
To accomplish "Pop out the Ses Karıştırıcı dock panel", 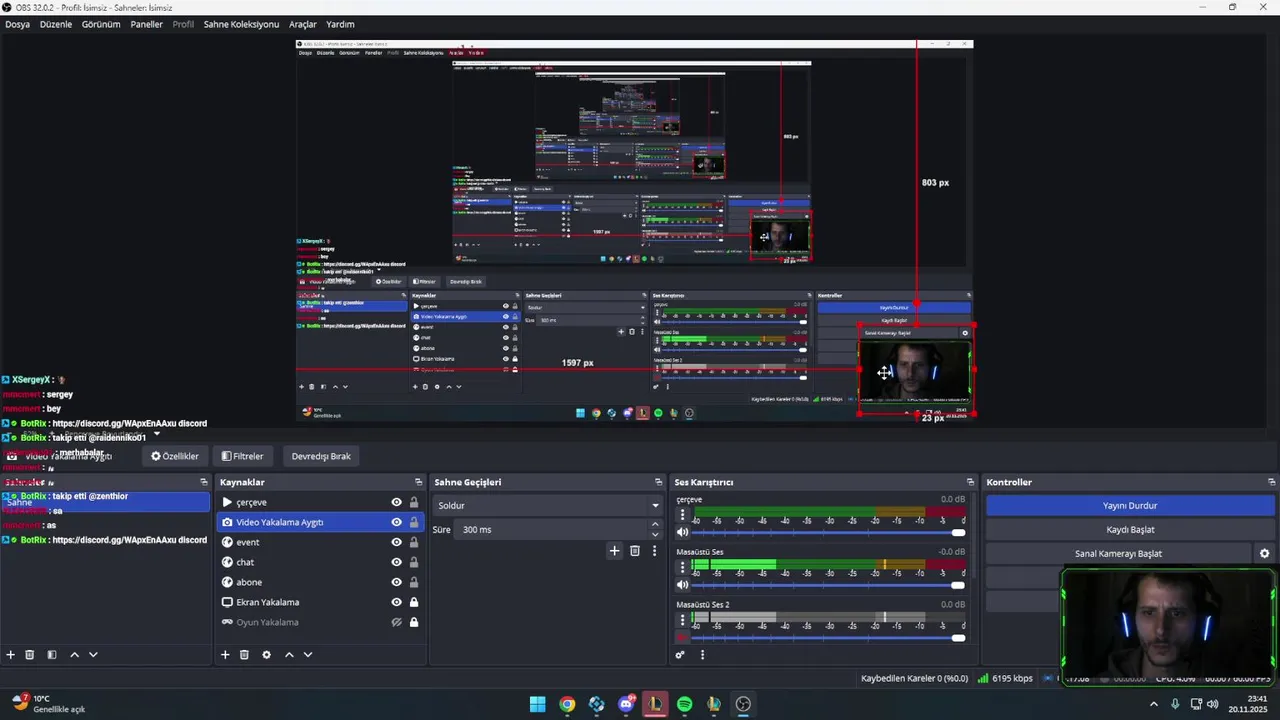I will 970,482.
